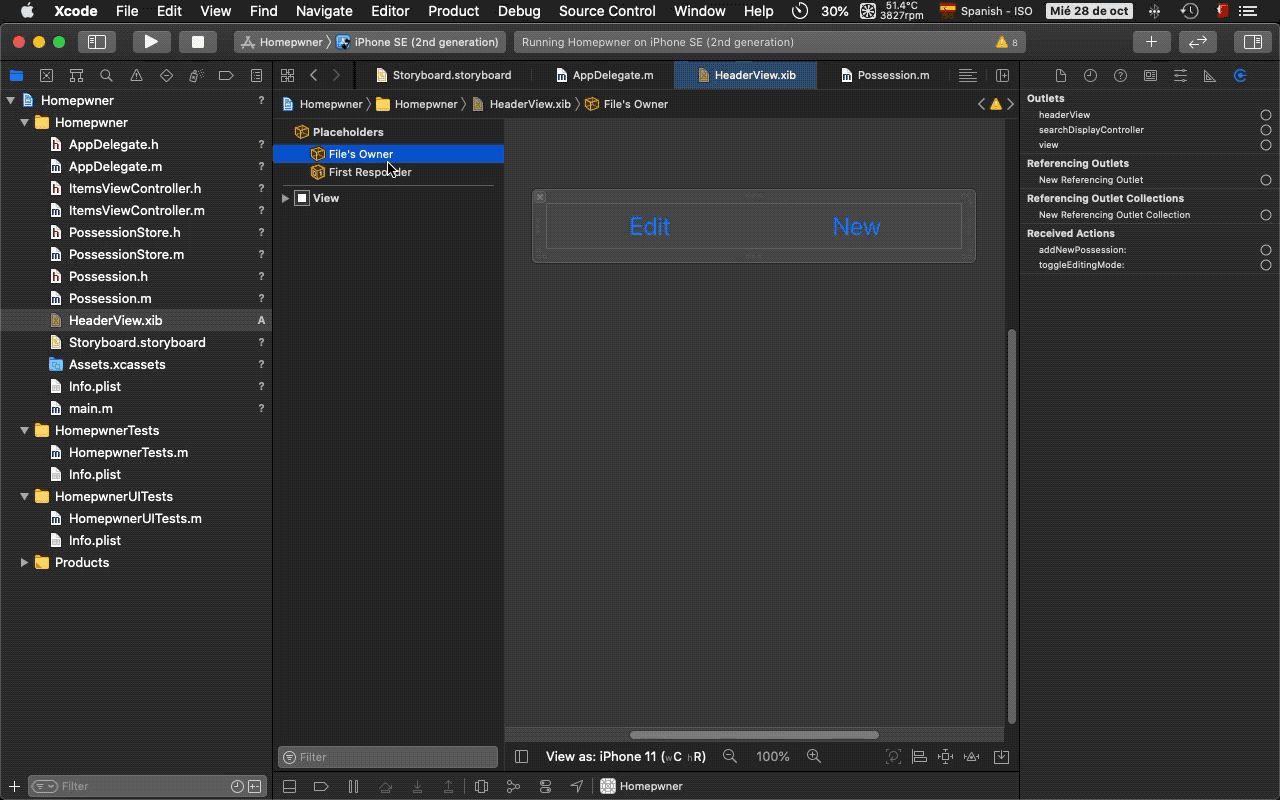Go back in editor history
This screenshot has width=1280, height=800.
314,75
